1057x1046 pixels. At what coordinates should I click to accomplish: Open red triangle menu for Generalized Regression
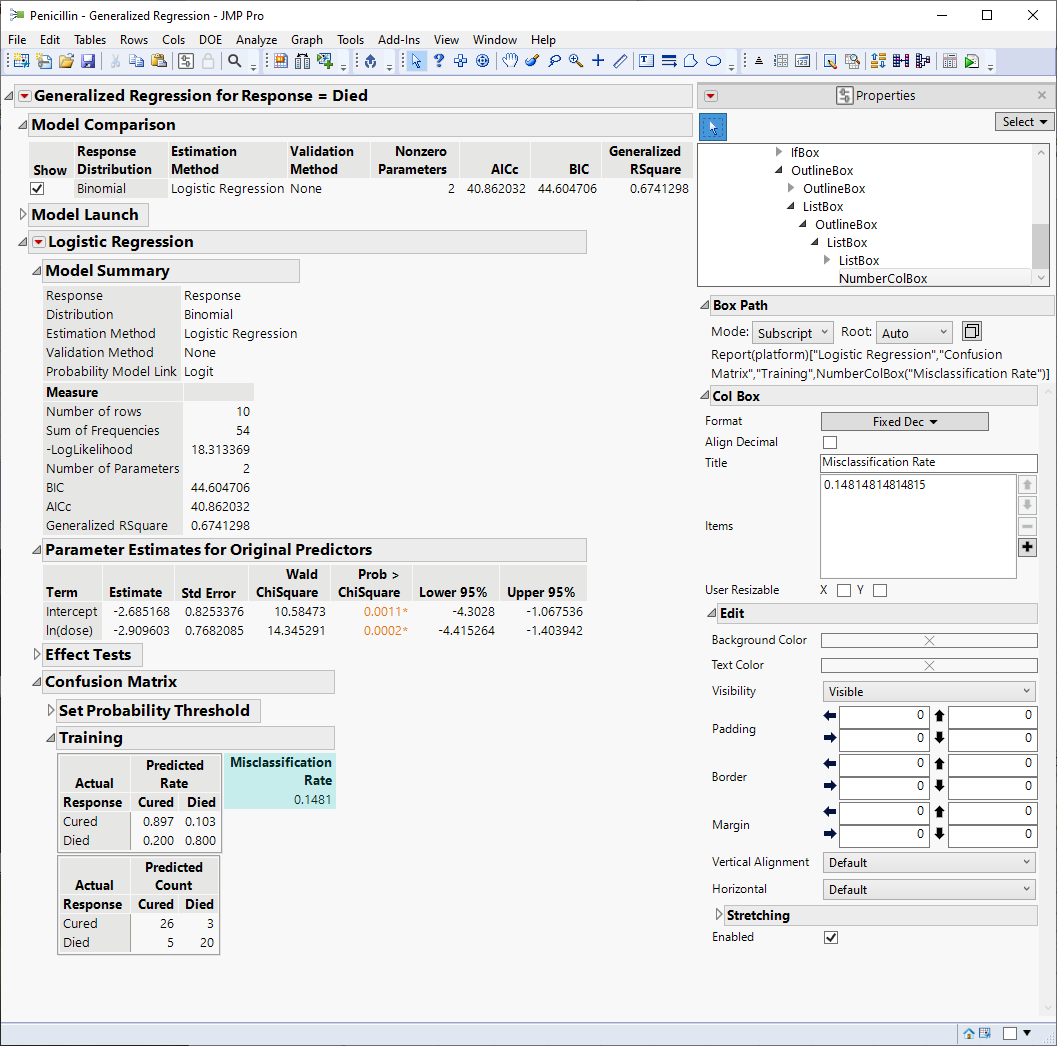click(24, 96)
